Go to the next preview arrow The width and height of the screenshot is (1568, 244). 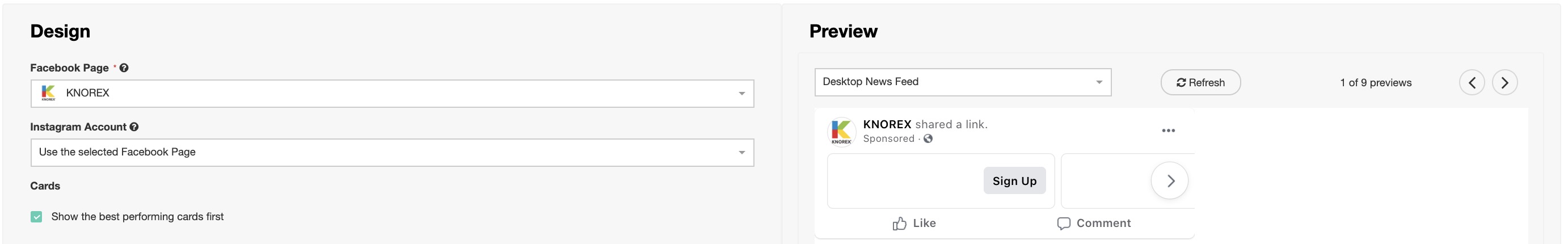tap(1504, 83)
